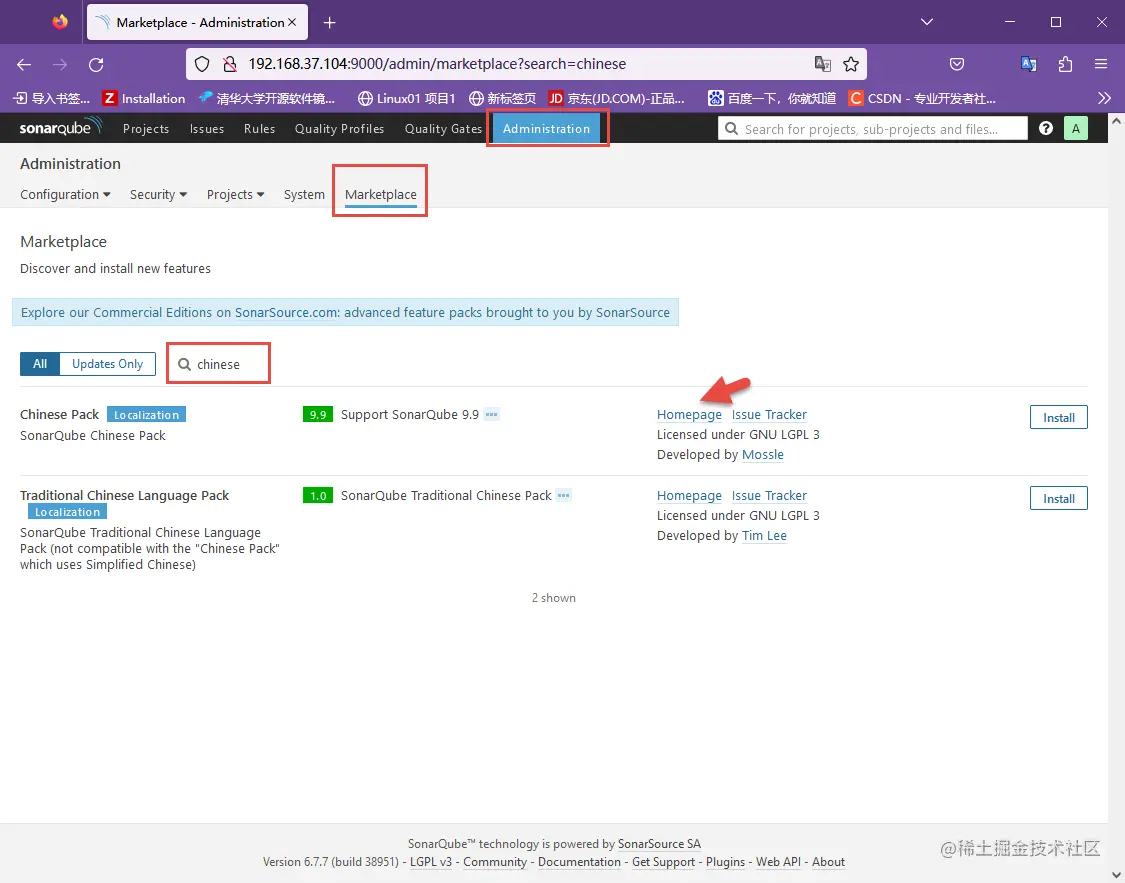
Task: Click the SonarQube logo
Action: click(61, 128)
